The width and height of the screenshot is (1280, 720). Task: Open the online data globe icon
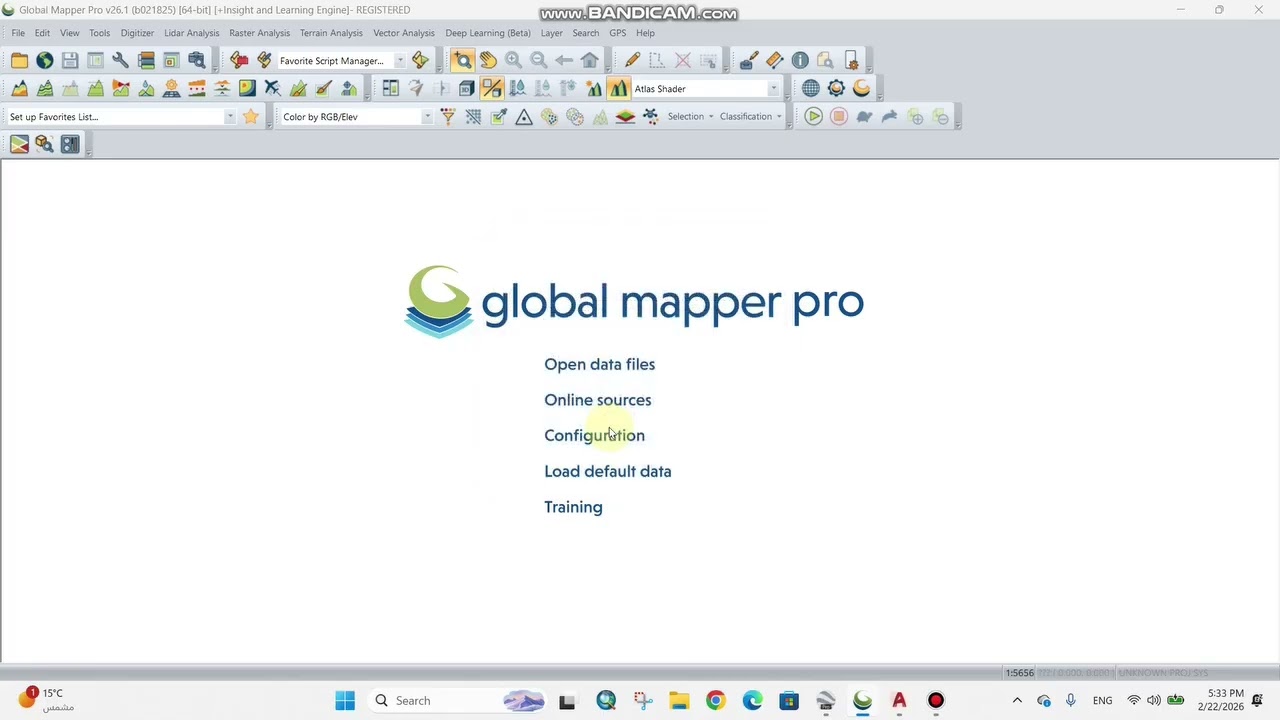coord(45,61)
